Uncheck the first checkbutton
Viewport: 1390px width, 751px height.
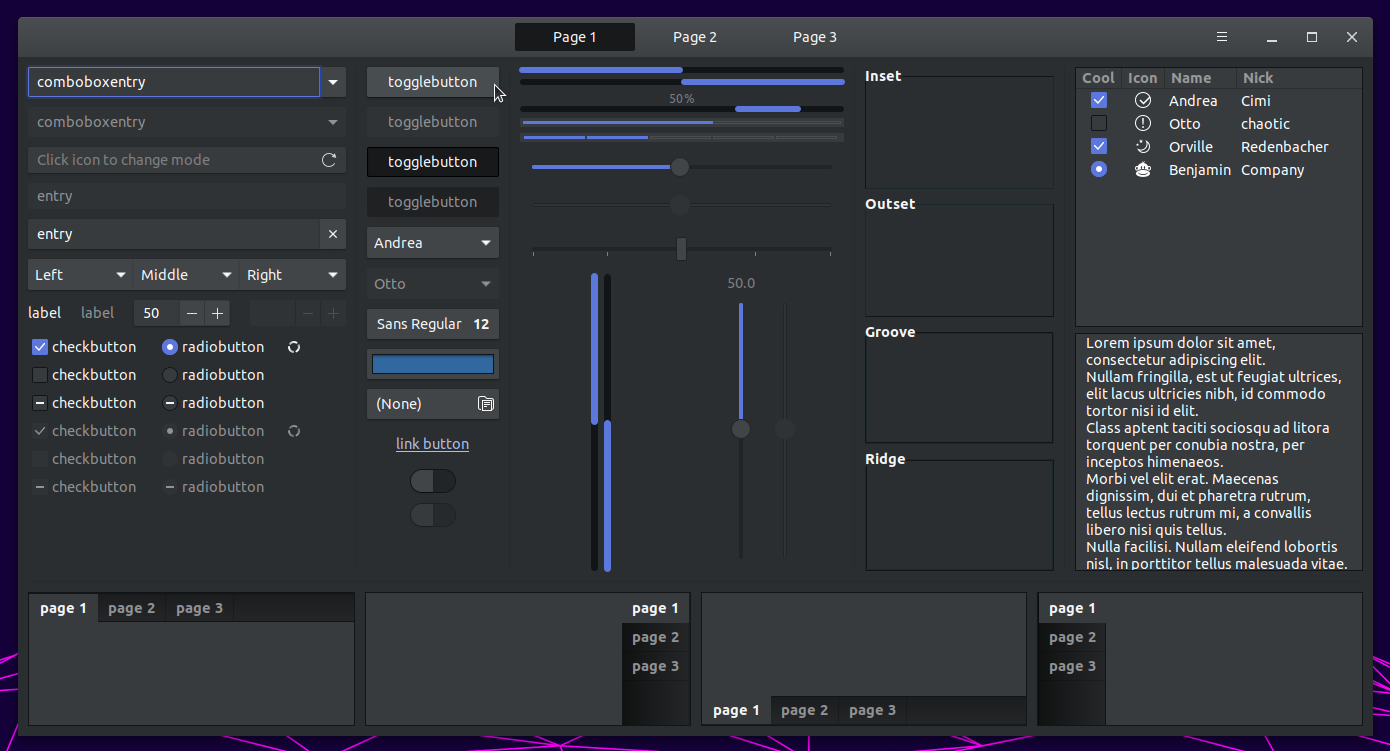click(x=38, y=346)
